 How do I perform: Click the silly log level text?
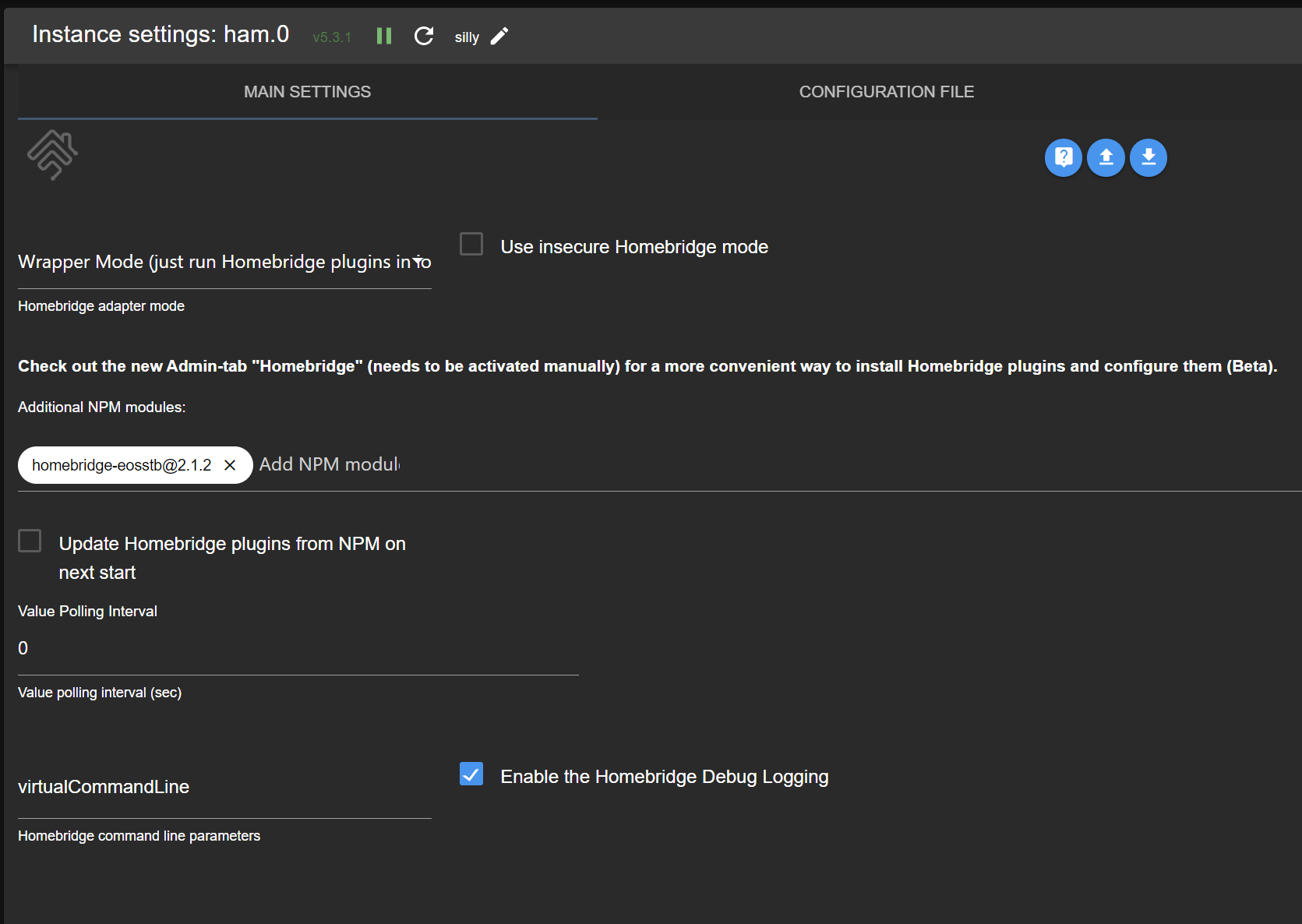tap(467, 37)
